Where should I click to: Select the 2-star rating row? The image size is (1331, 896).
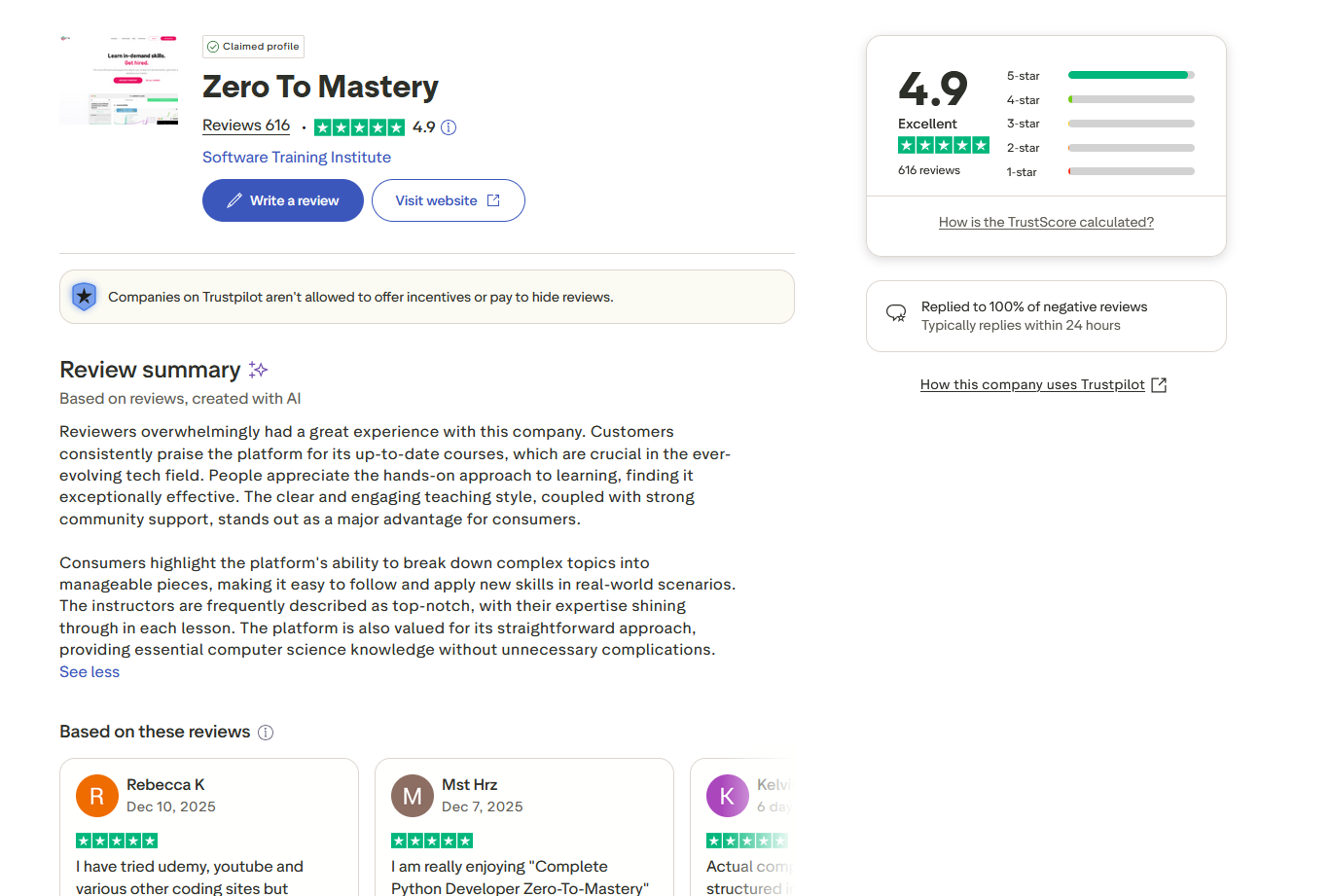tap(1100, 148)
